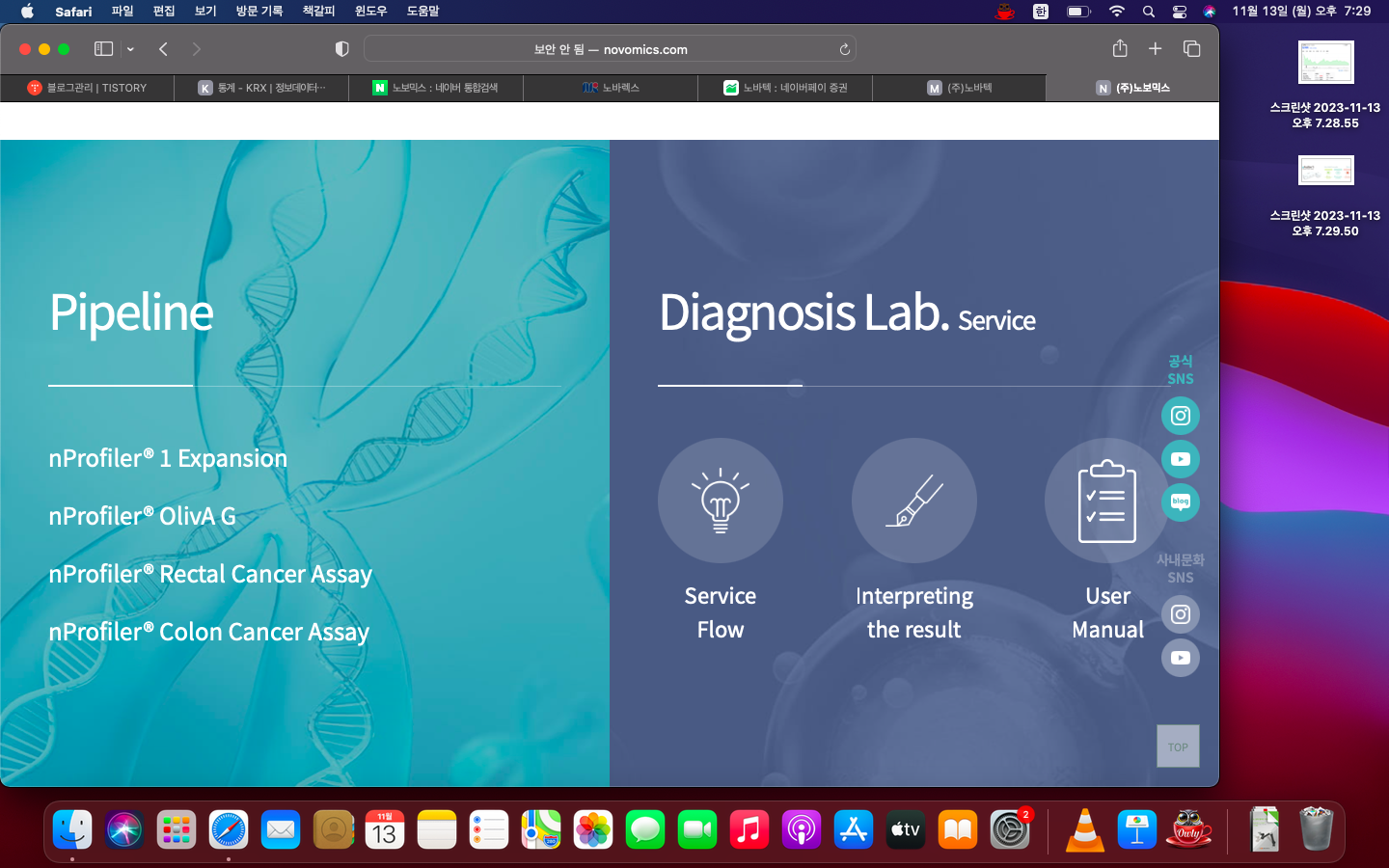1389x868 pixels.
Task: Open the official SNS blog icon
Action: [1180, 502]
